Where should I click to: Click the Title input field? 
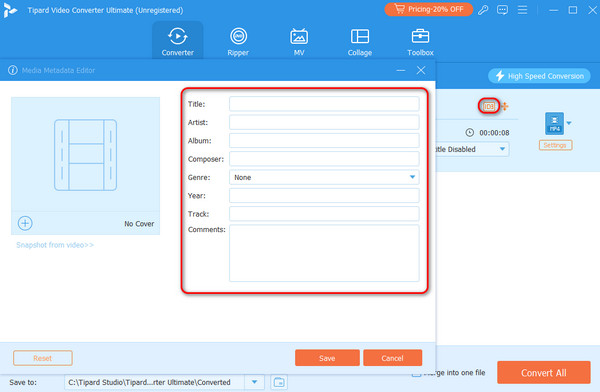point(324,104)
